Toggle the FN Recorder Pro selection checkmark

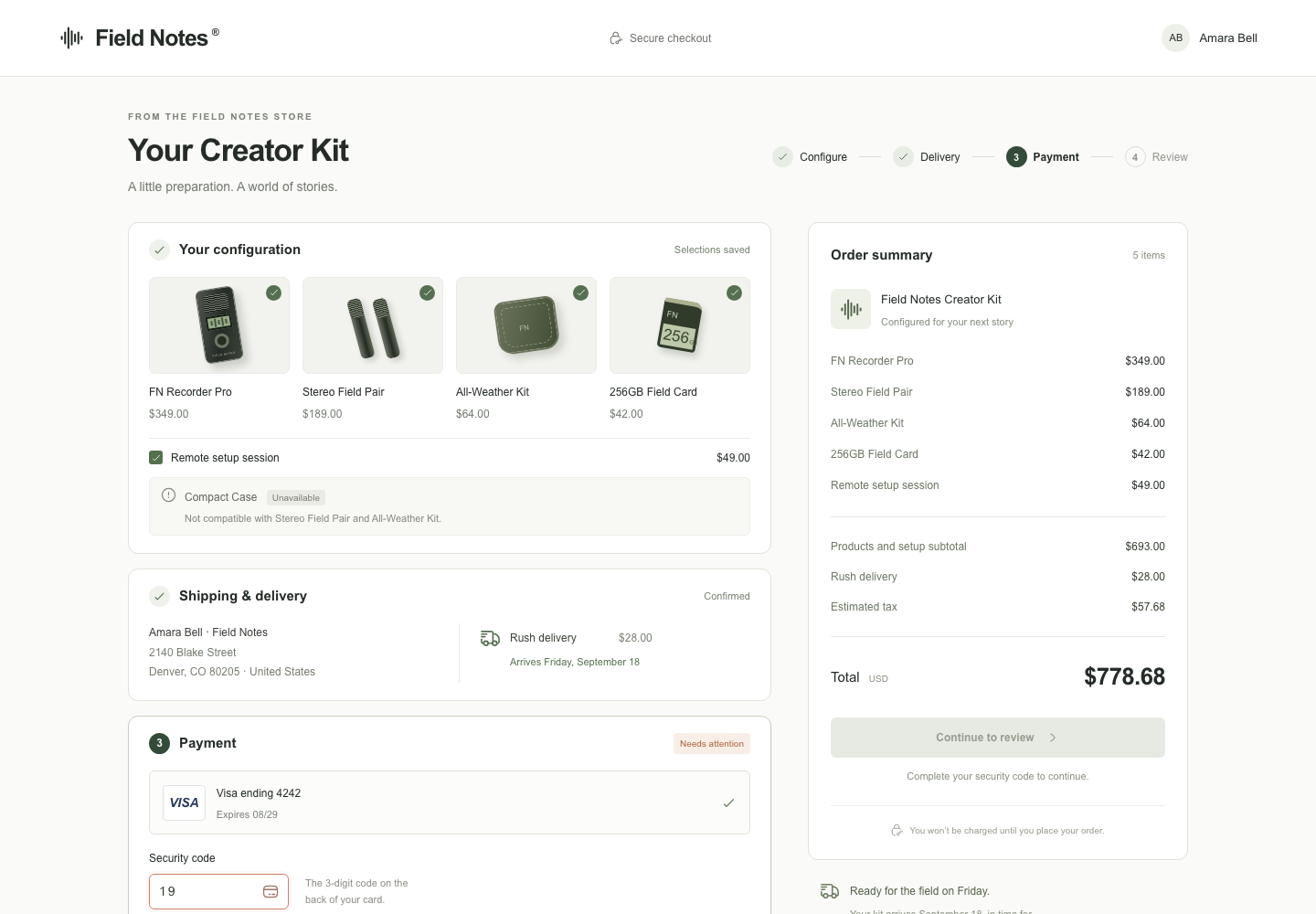[273, 292]
